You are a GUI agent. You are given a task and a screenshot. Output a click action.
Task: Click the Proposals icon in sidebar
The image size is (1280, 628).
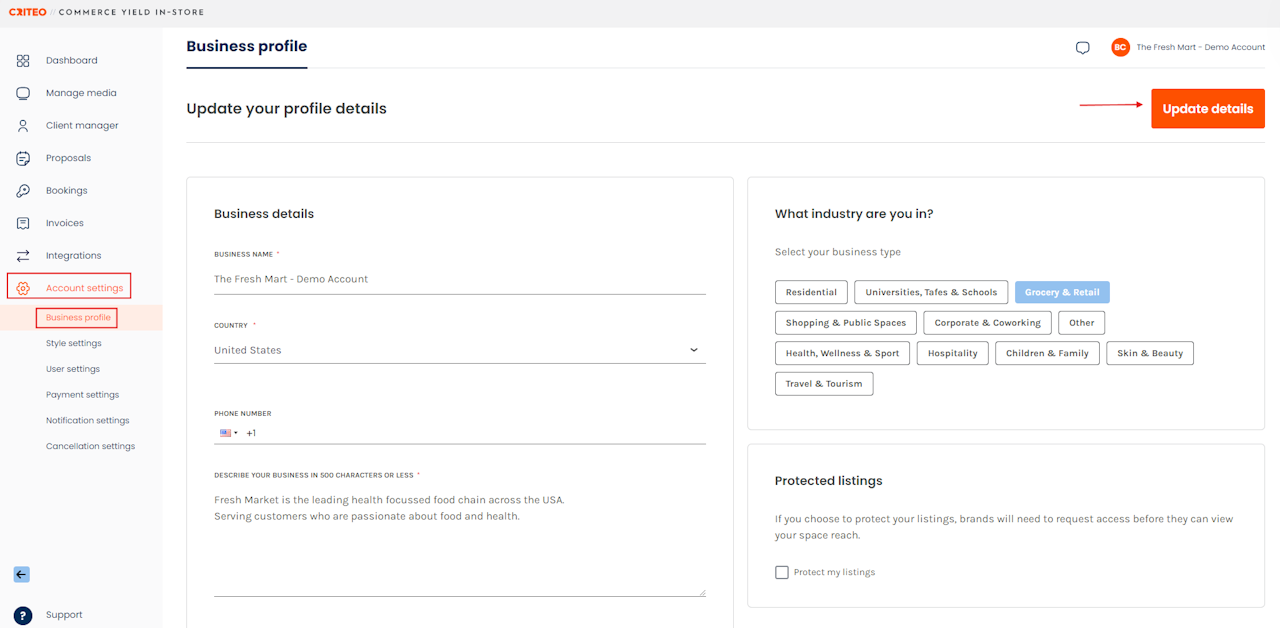23,158
